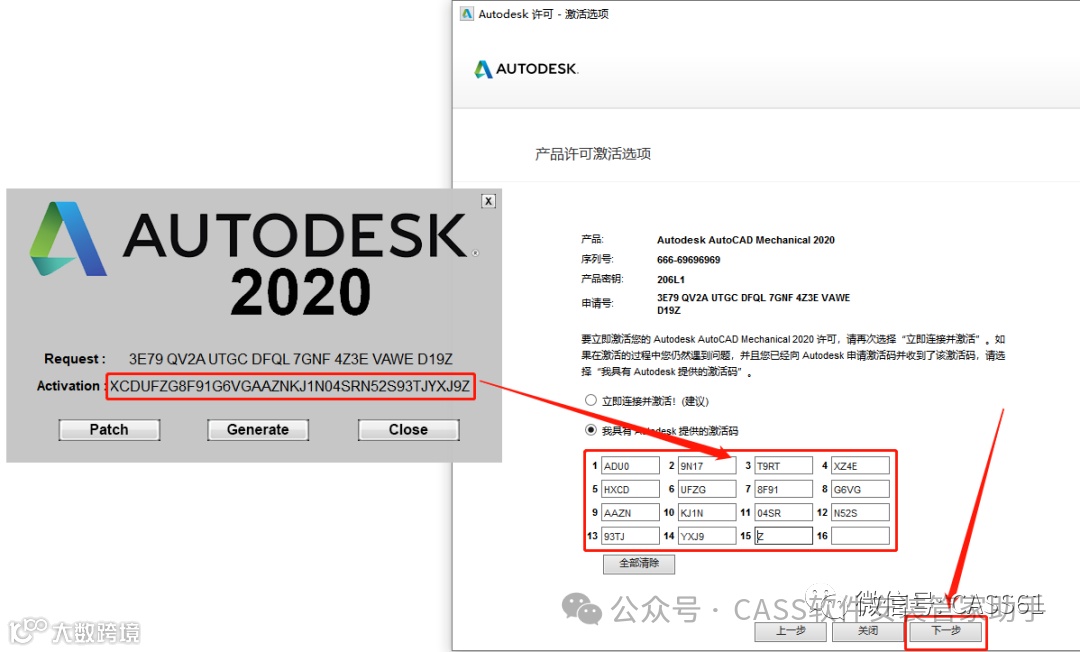Click the Close button in keygen
This screenshot has height=652, width=1080.
pyautogui.click(x=408, y=430)
